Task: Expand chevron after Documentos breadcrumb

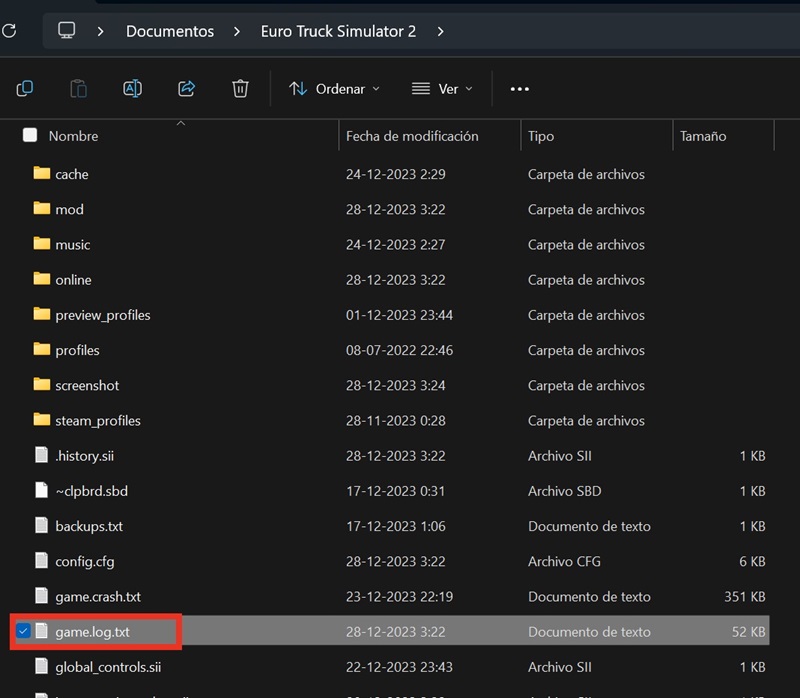Action: [237, 32]
